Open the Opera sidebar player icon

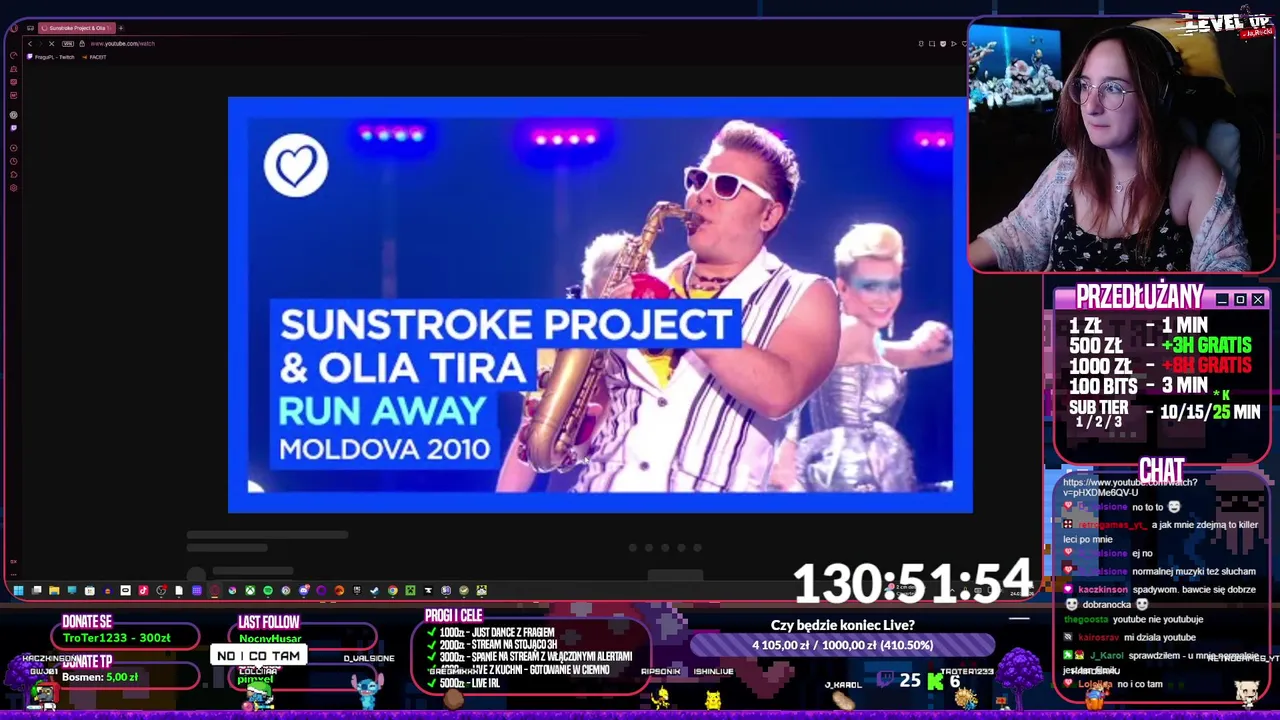pyautogui.click(x=14, y=148)
